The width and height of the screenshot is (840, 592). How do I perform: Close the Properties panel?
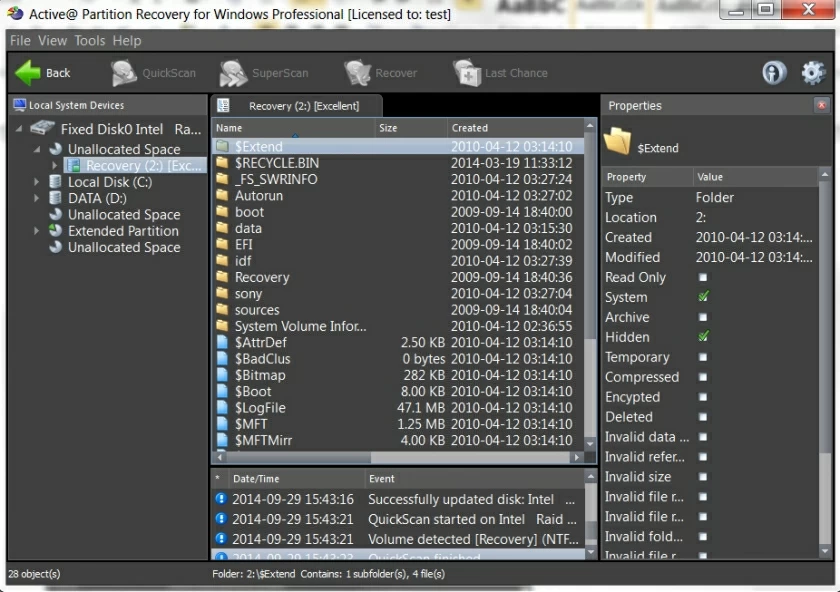click(x=822, y=104)
